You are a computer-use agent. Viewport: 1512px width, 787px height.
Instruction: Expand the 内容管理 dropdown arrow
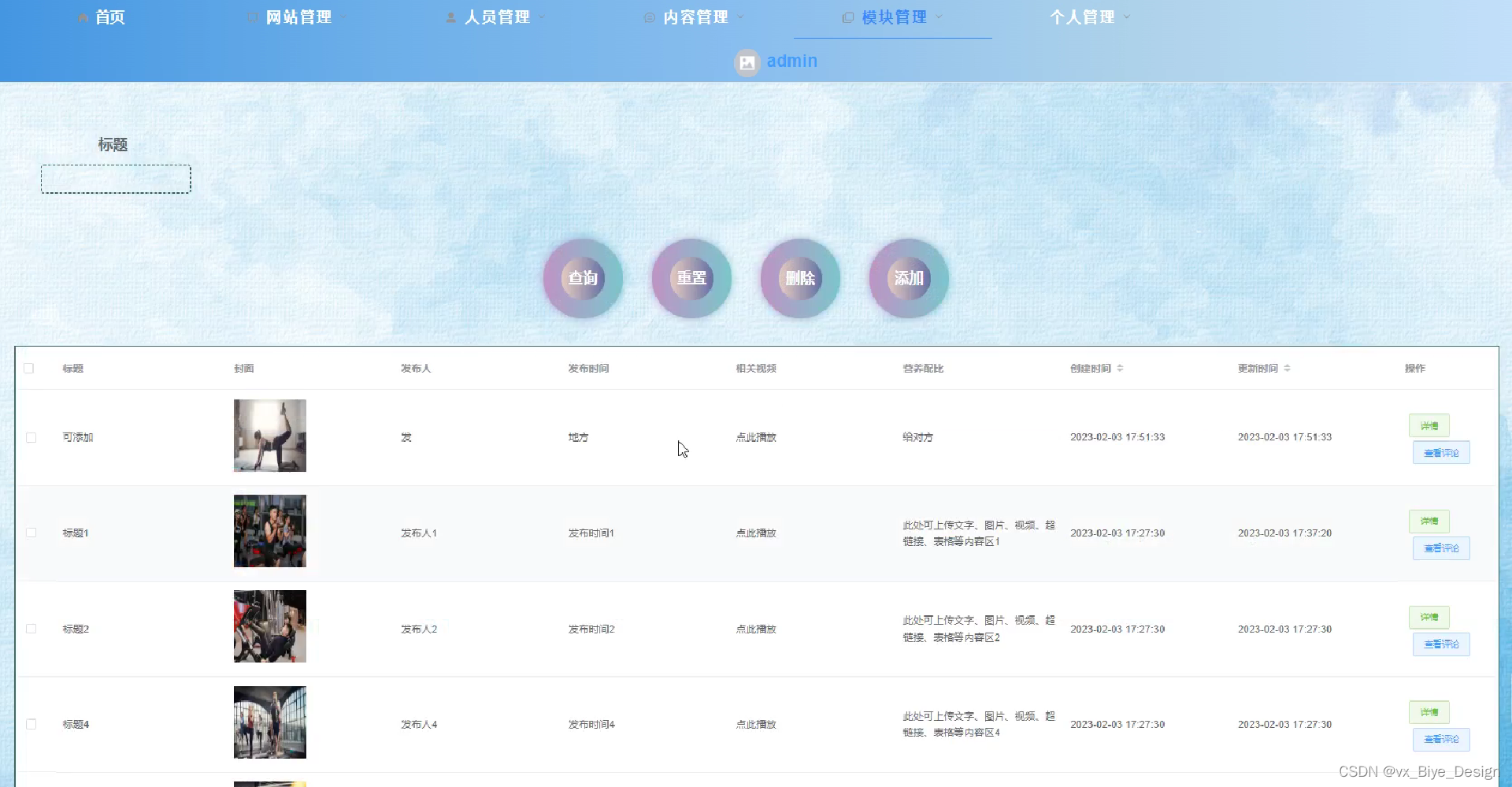pos(740,17)
